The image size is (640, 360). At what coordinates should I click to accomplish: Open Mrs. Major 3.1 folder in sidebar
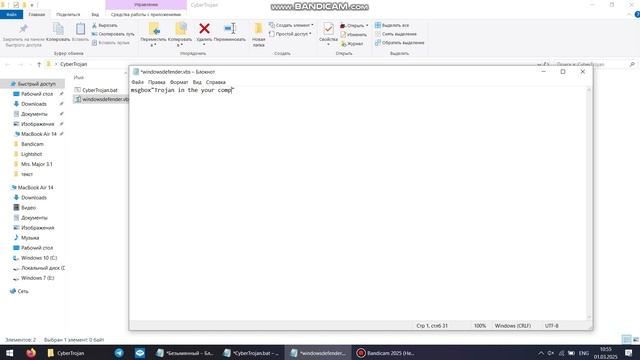(x=36, y=164)
